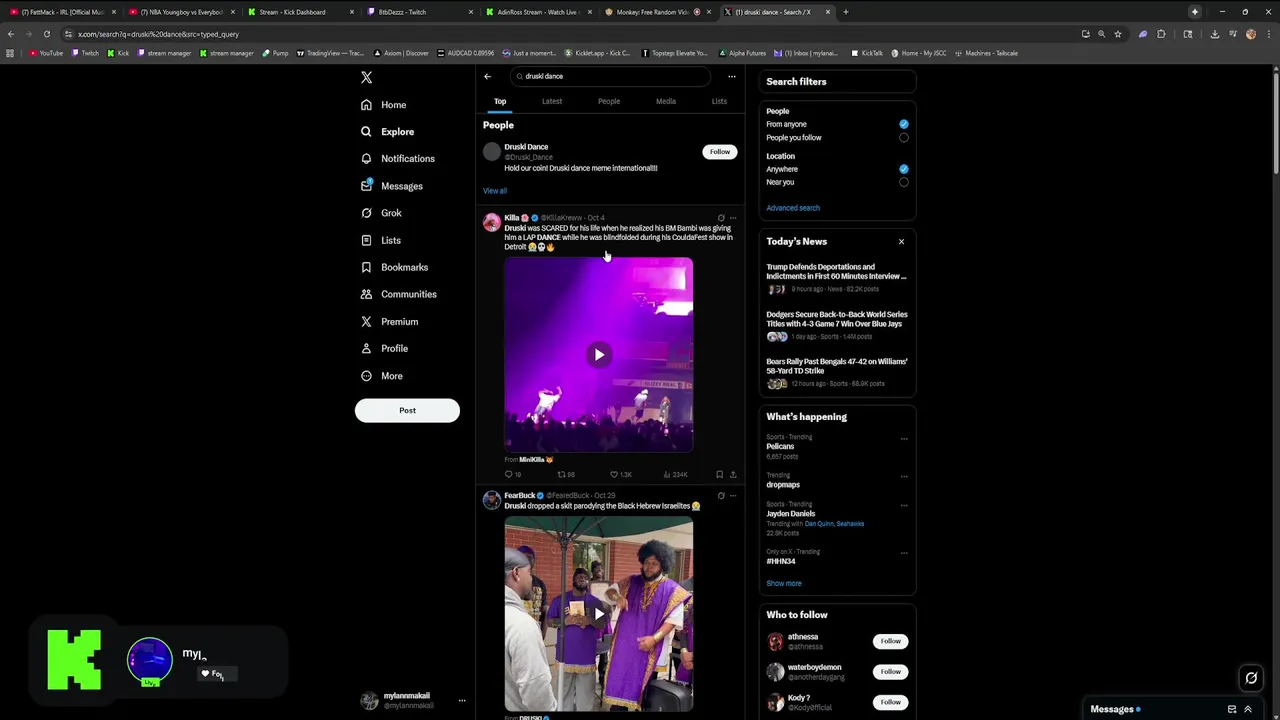Open Messages in the X sidebar
The image size is (1280, 720).
click(392, 186)
